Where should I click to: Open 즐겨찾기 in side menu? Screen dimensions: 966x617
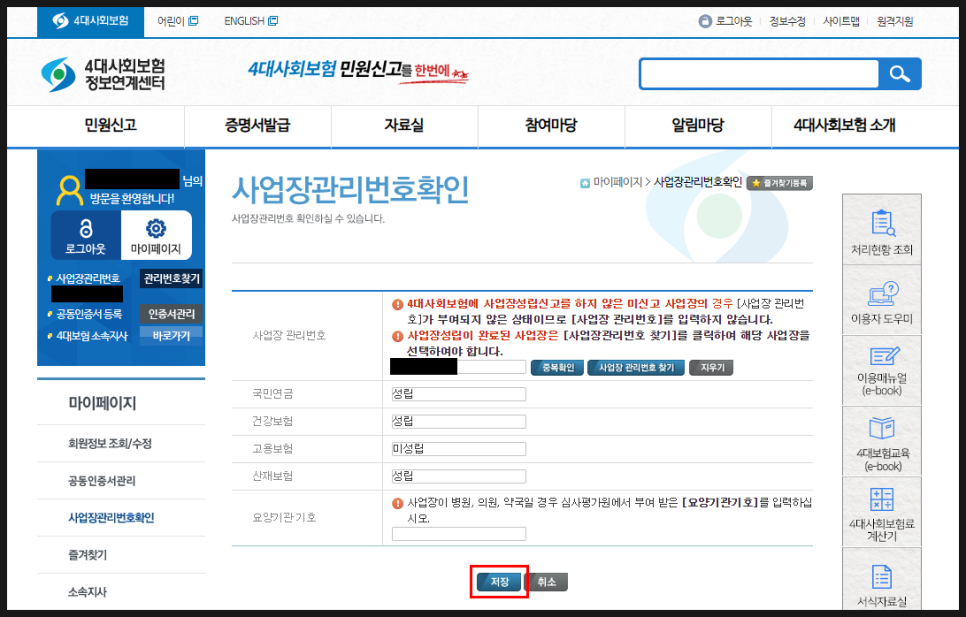coord(87,555)
